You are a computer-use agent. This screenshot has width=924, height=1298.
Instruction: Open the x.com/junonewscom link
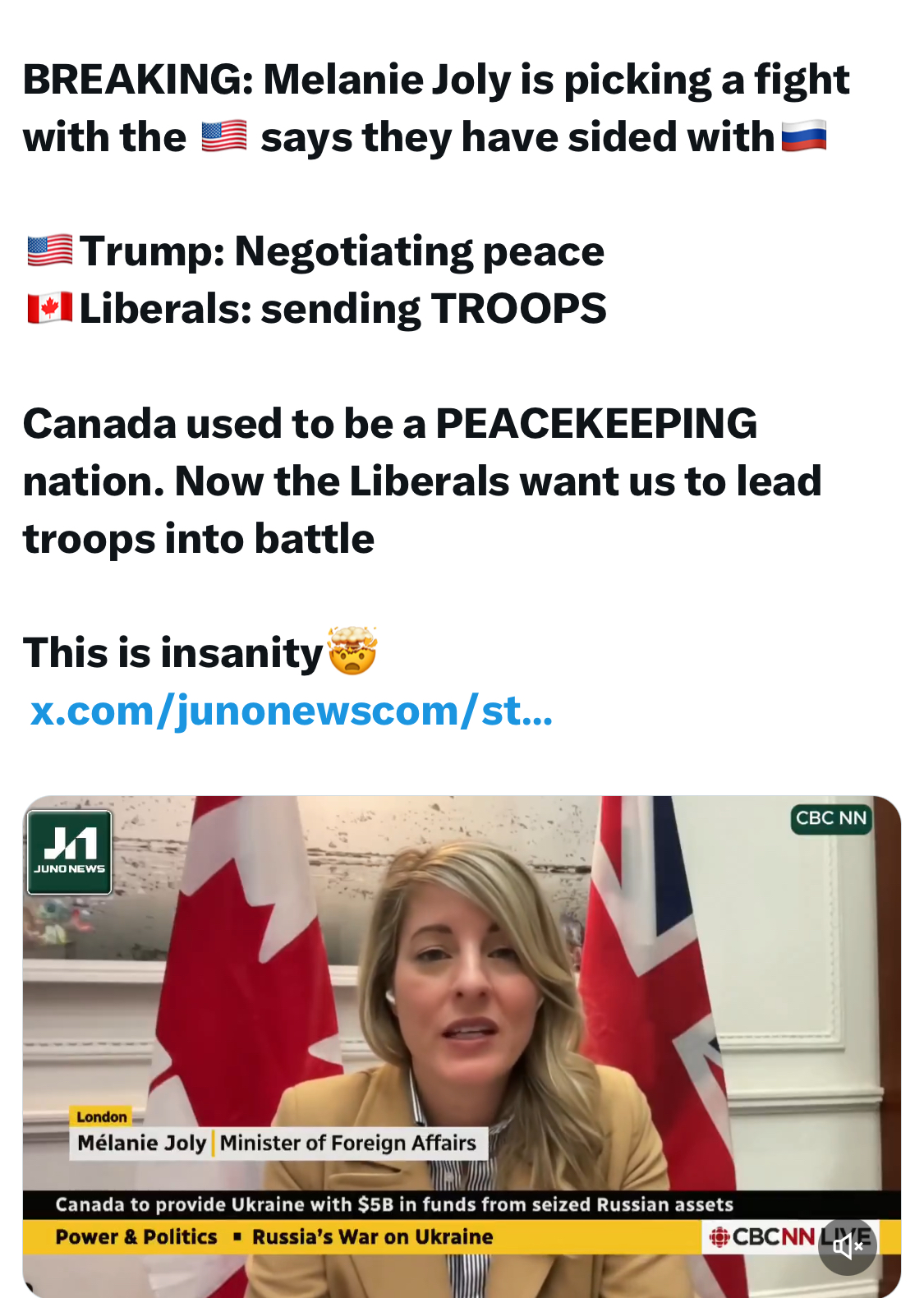(292, 711)
